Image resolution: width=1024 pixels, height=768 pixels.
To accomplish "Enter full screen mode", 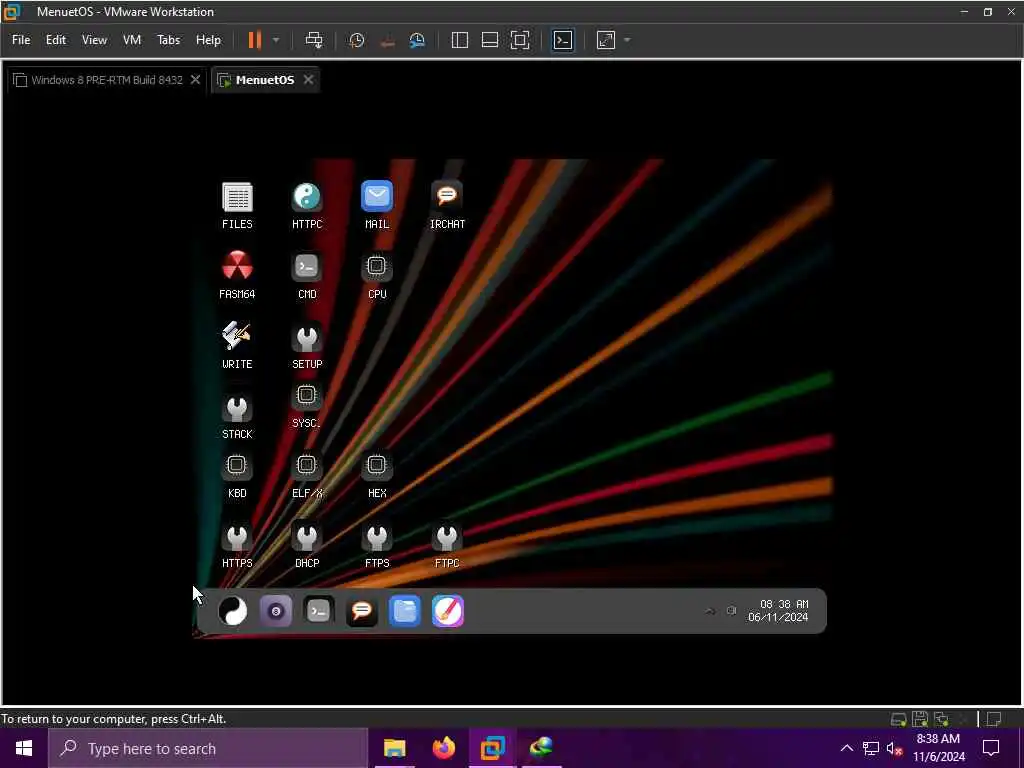I will pyautogui.click(x=520, y=40).
